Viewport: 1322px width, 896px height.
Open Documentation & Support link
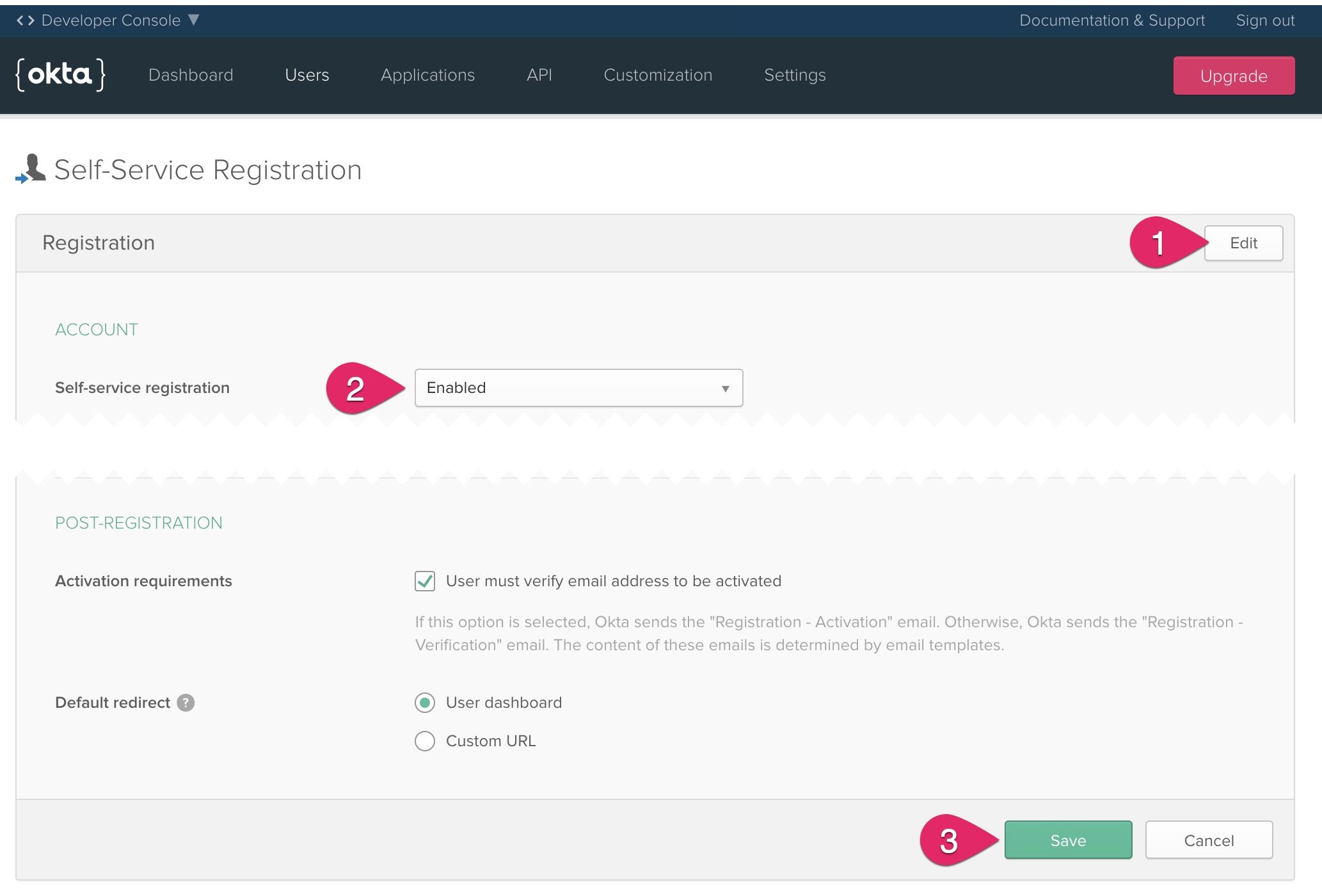tap(1112, 20)
